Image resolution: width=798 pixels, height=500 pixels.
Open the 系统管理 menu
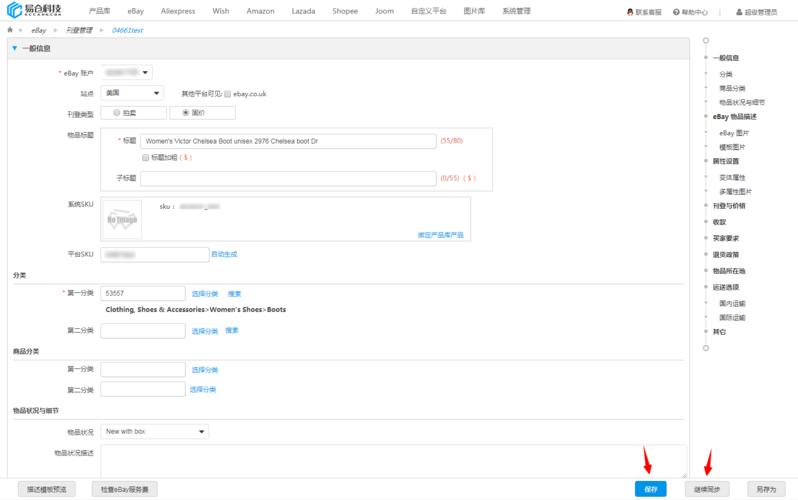pos(516,11)
